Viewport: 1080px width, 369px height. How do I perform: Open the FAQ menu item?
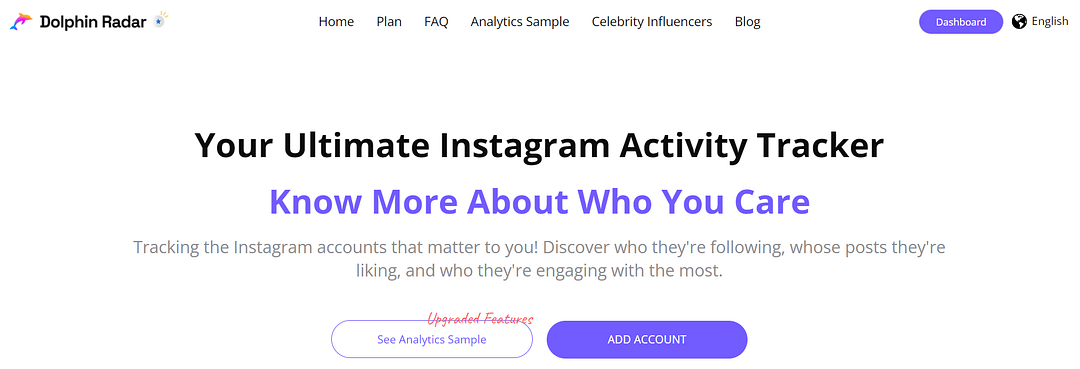click(436, 21)
